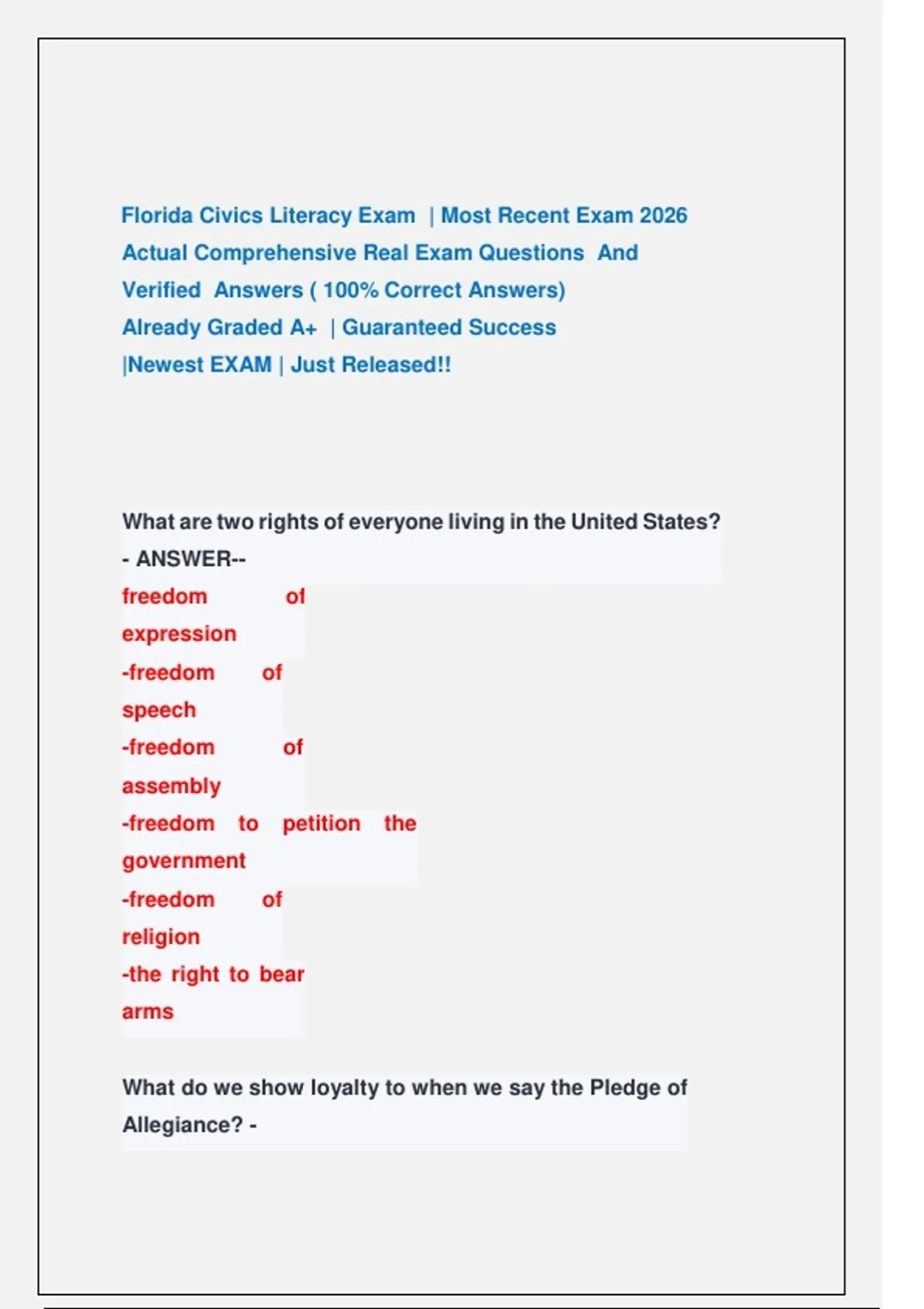Image resolution: width=924 pixels, height=1309 pixels.
Task: Click the "Allegiance? -" text
Action: tap(189, 1125)
